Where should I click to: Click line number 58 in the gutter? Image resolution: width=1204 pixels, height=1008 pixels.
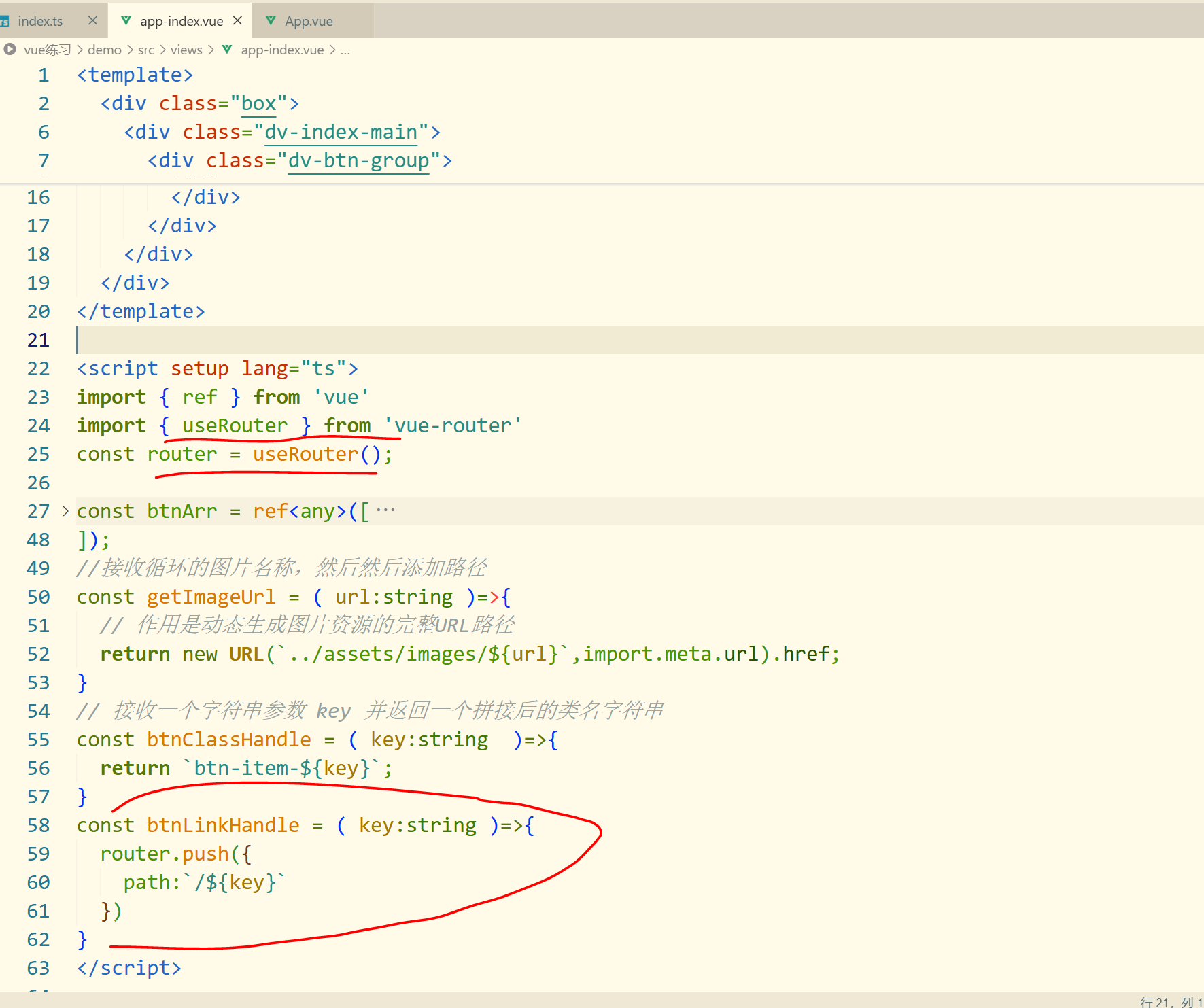pos(38,825)
